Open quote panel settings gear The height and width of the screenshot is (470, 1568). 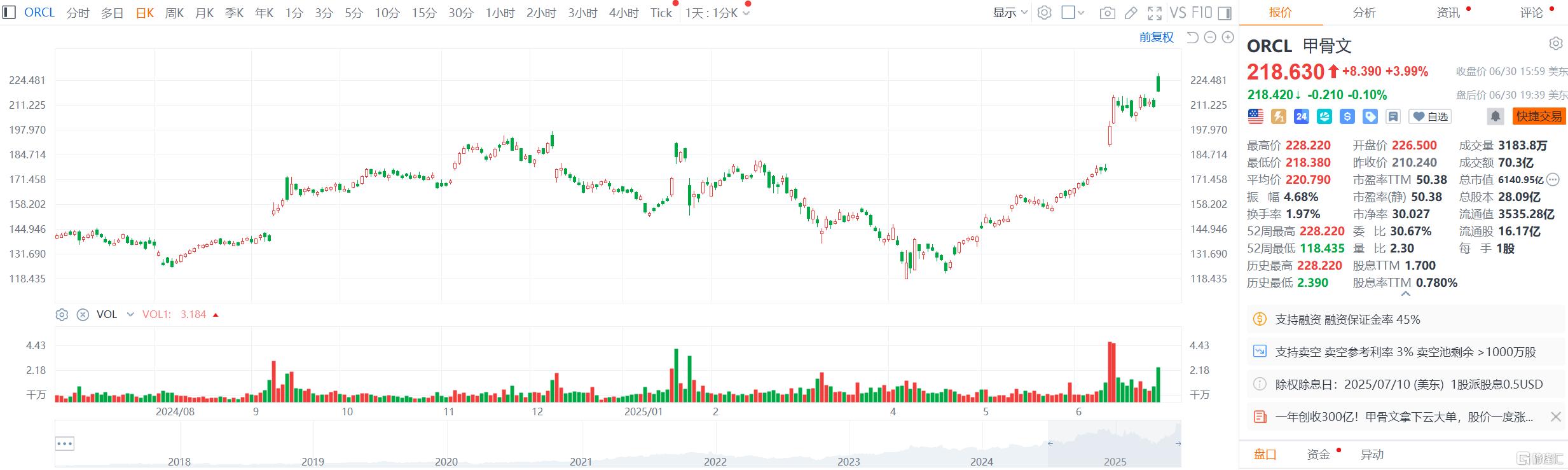(x=1555, y=44)
